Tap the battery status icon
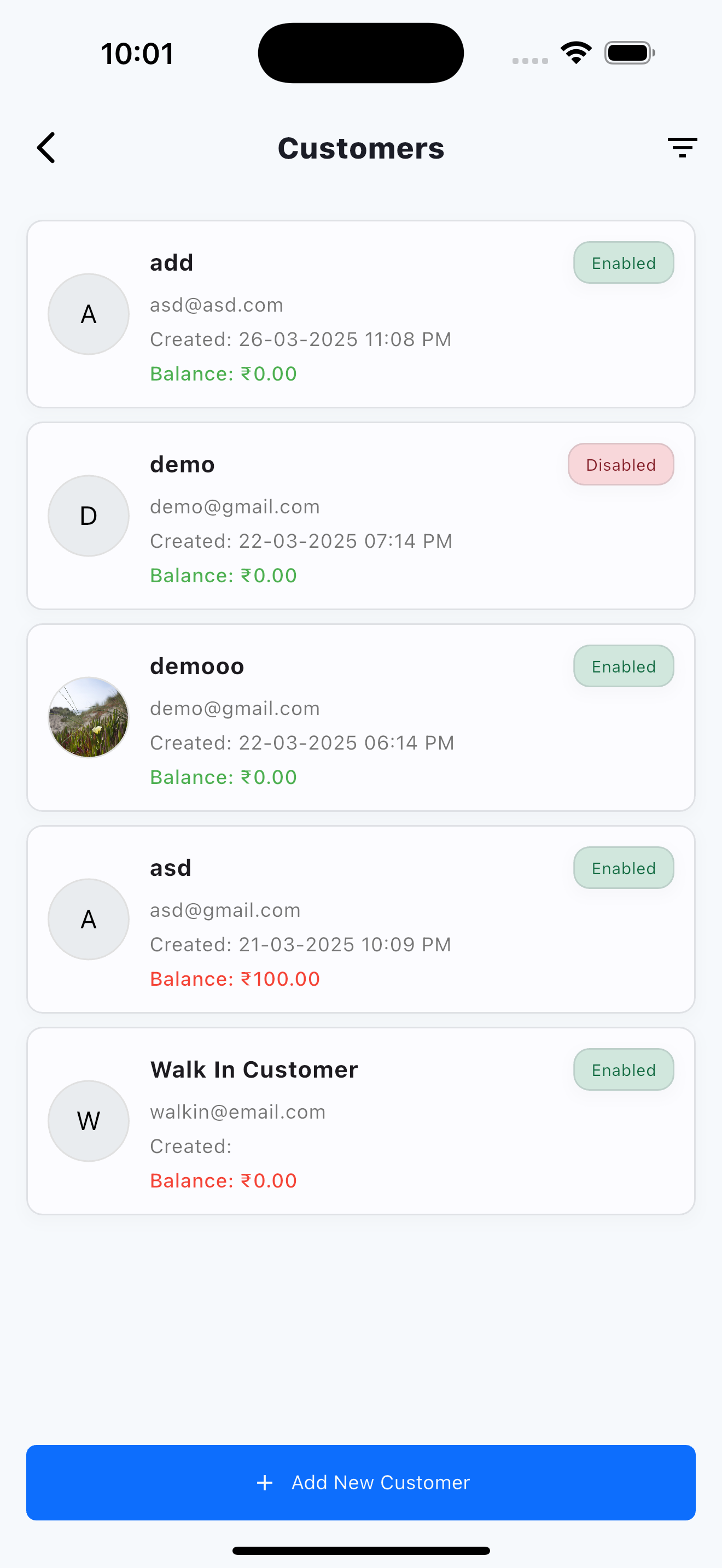This screenshot has height=1568, width=722. pyautogui.click(x=630, y=53)
